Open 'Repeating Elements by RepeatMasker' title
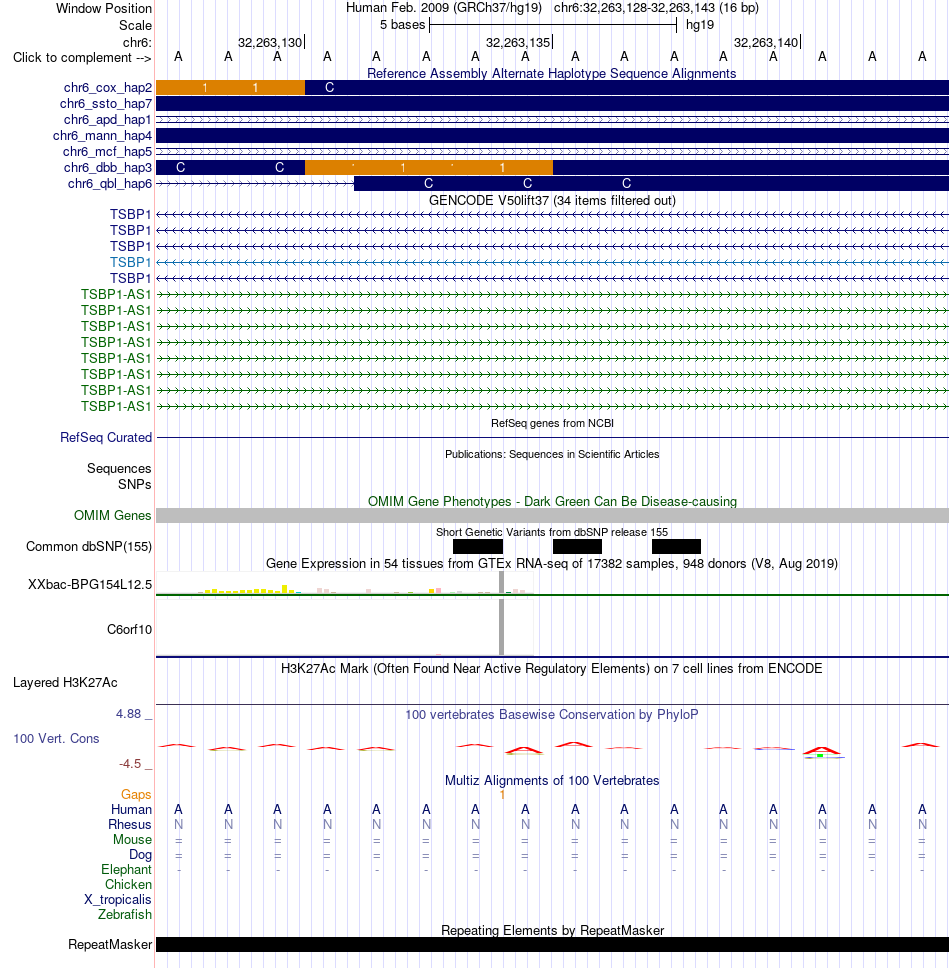 point(552,931)
